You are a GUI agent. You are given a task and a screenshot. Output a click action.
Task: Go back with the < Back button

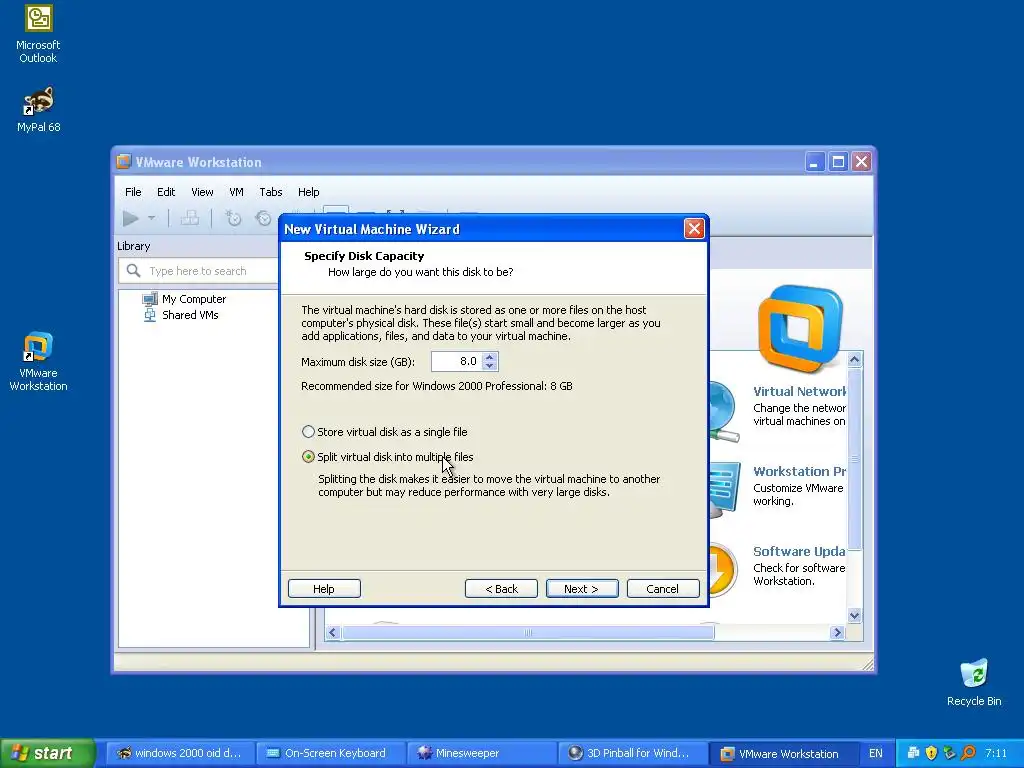[502, 588]
